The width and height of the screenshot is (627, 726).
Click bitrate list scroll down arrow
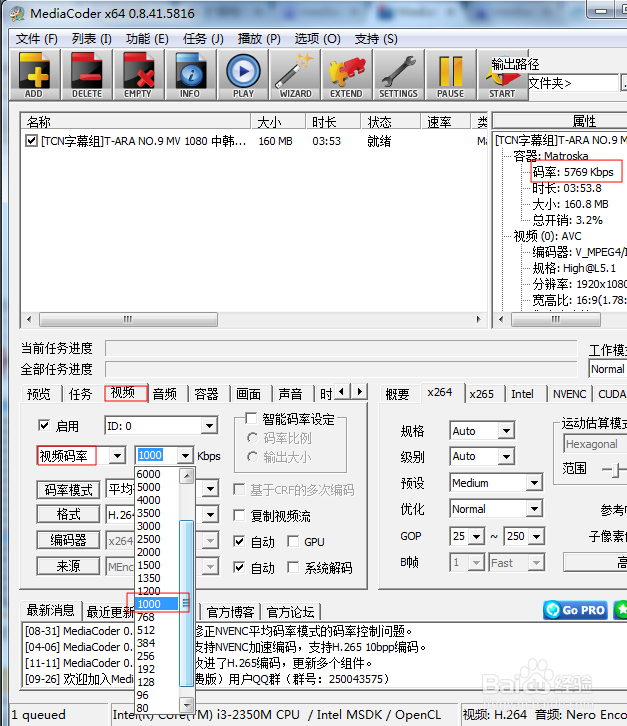click(186, 705)
